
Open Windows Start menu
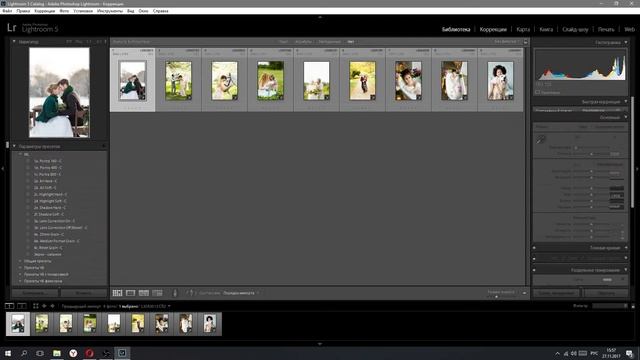pyautogui.click(x=8, y=353)
